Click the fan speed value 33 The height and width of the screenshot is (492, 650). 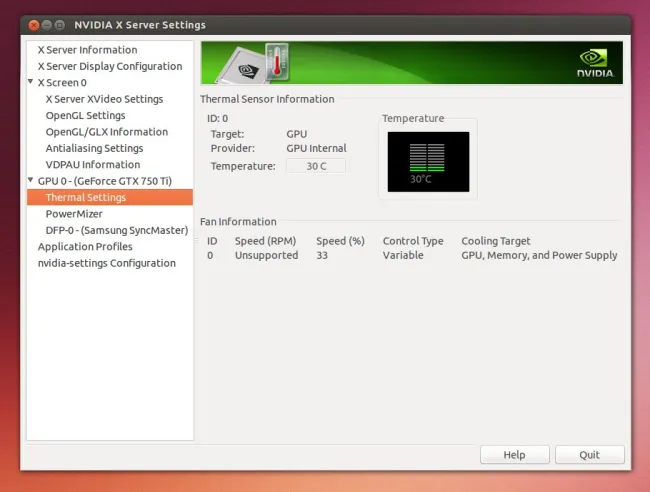pyautogui.click(x=322, y=255)
